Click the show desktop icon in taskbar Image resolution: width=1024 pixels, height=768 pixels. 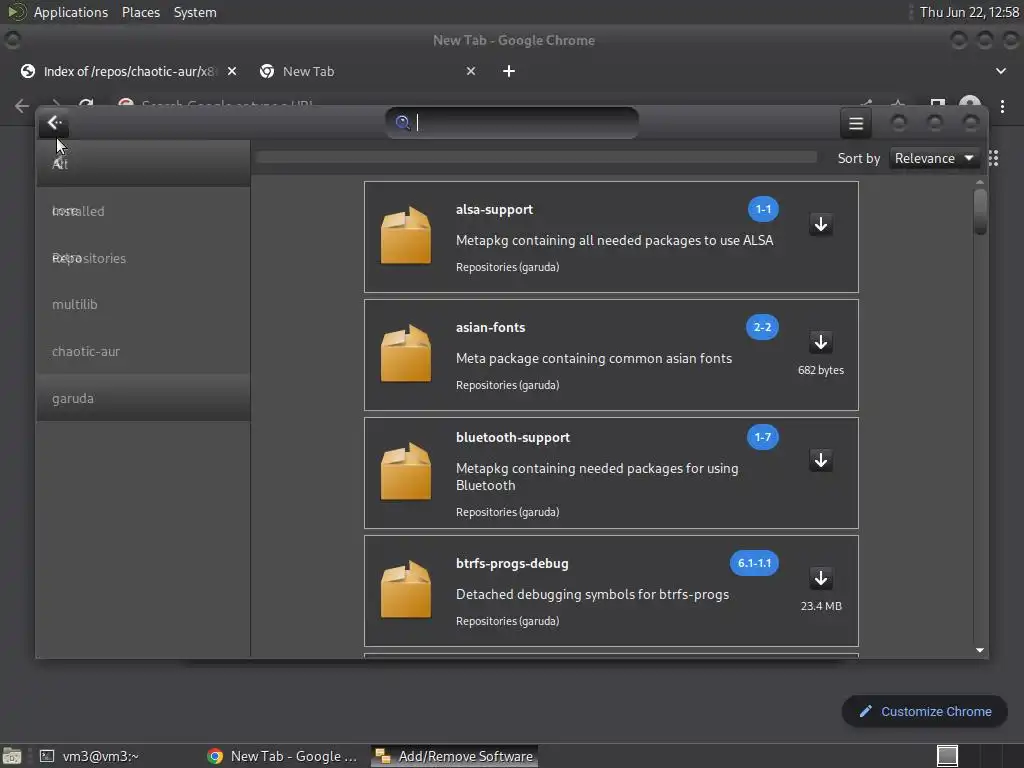[11, 756]
